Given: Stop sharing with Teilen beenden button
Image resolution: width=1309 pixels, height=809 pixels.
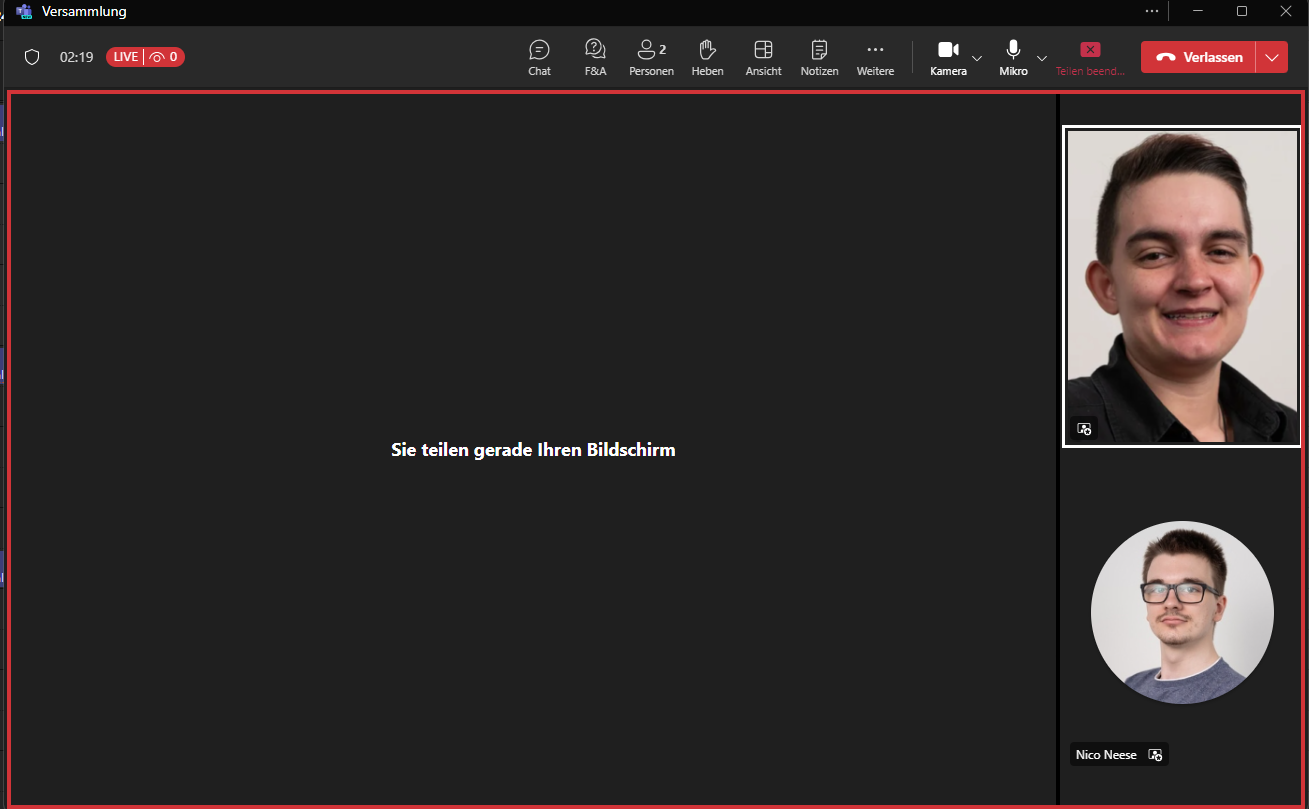Looking at the screenshot, I should [x=1090, y=57].
